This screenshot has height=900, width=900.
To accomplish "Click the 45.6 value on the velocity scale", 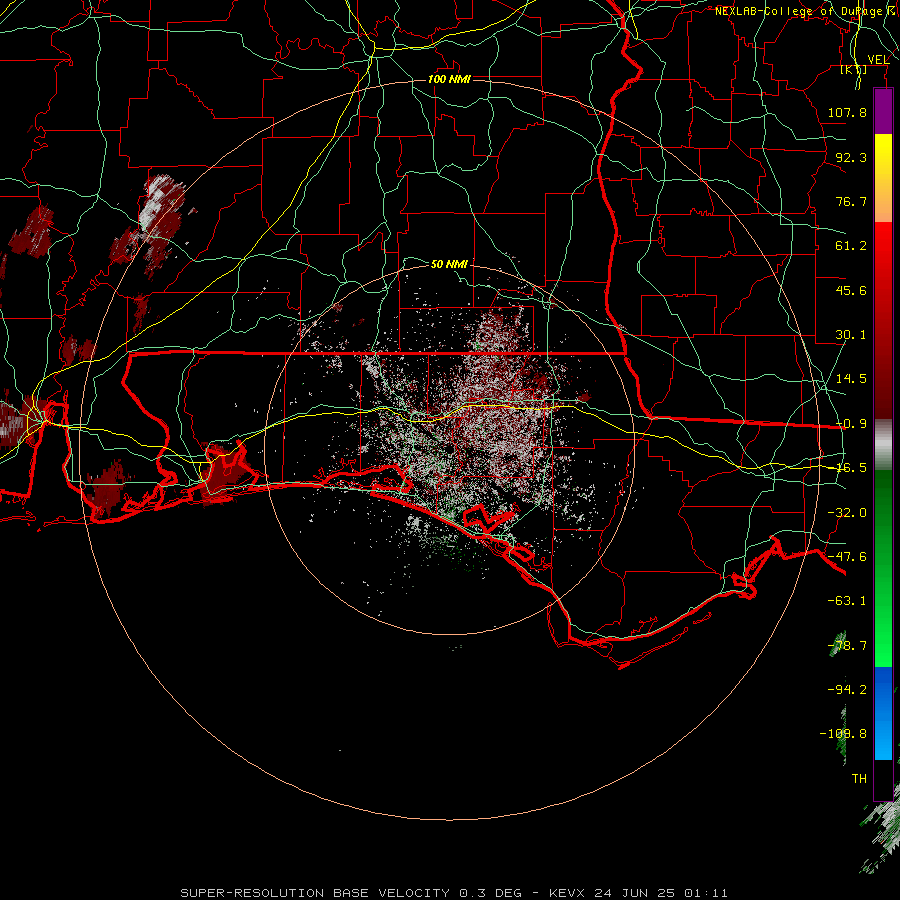I will click(x=851, y=290).
